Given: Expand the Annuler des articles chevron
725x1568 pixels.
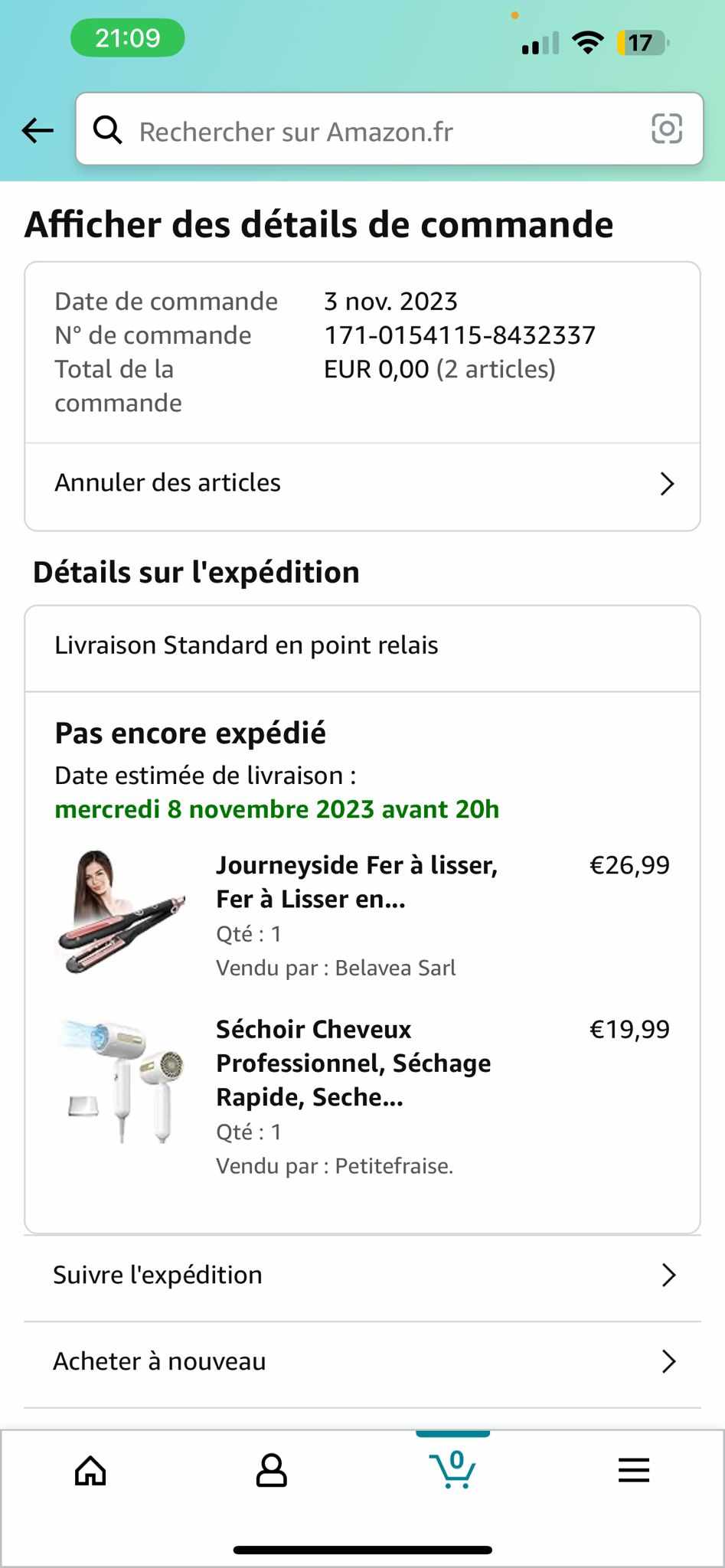Looking at the screenshot, I should click(667, 484).
